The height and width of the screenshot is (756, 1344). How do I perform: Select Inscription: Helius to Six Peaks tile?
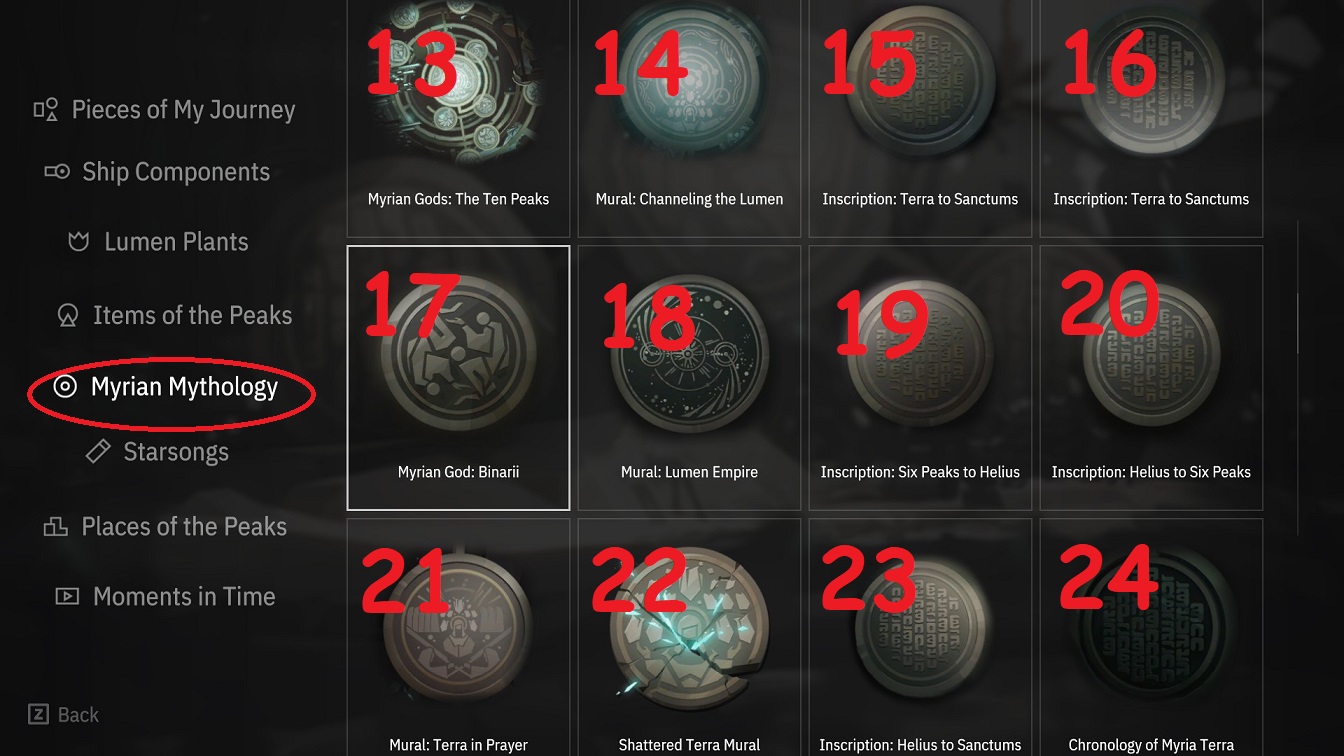pyautogui.click(x=1151, y=378)
